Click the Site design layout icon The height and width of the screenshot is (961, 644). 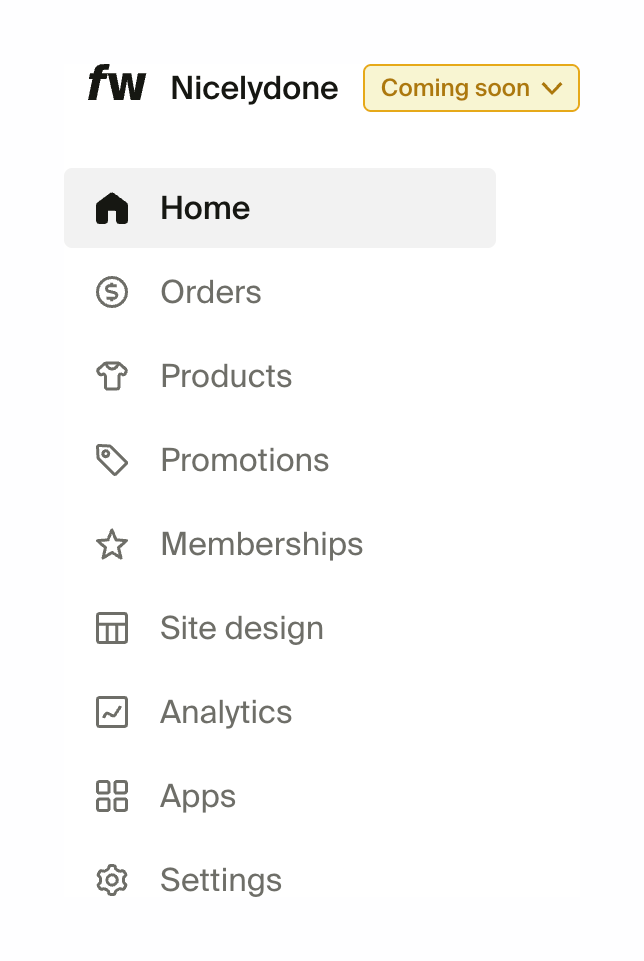pos(113,628)
